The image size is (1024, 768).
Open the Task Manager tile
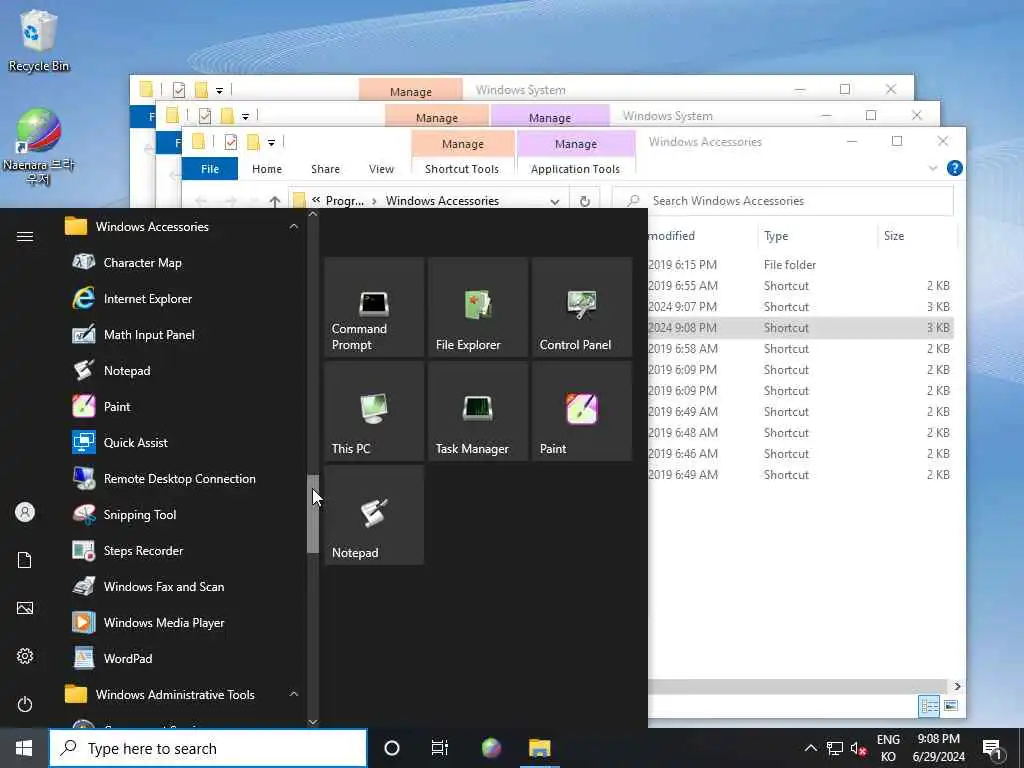pyautogui.click(x=478, y=411)
